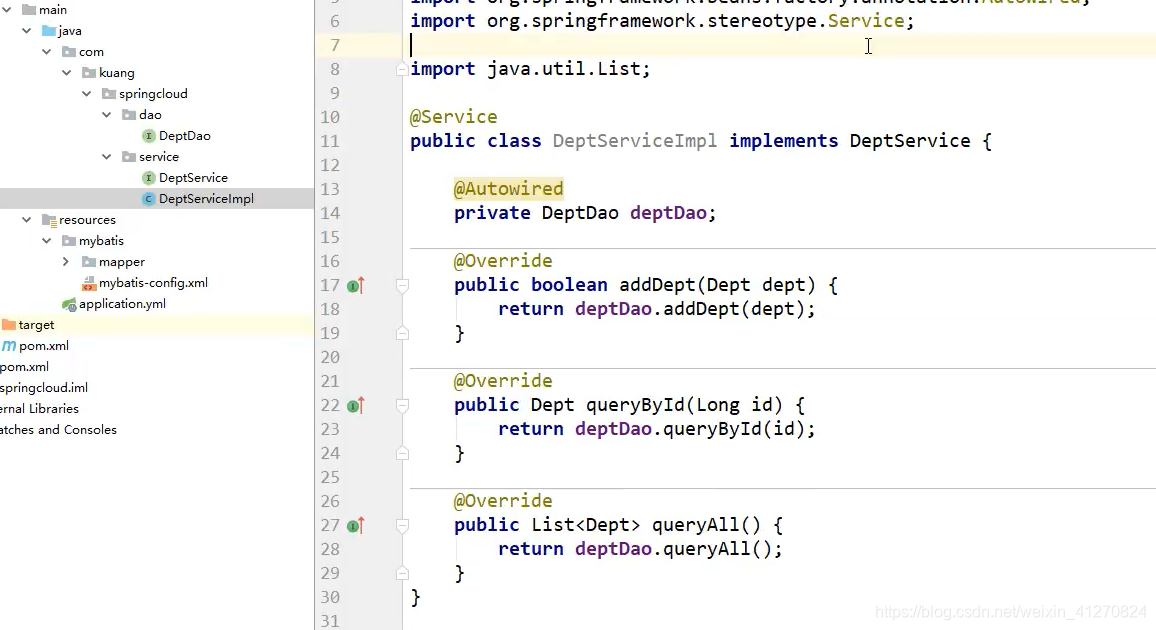
Task: Click the DeptDao interface icon
Action: 148,136
